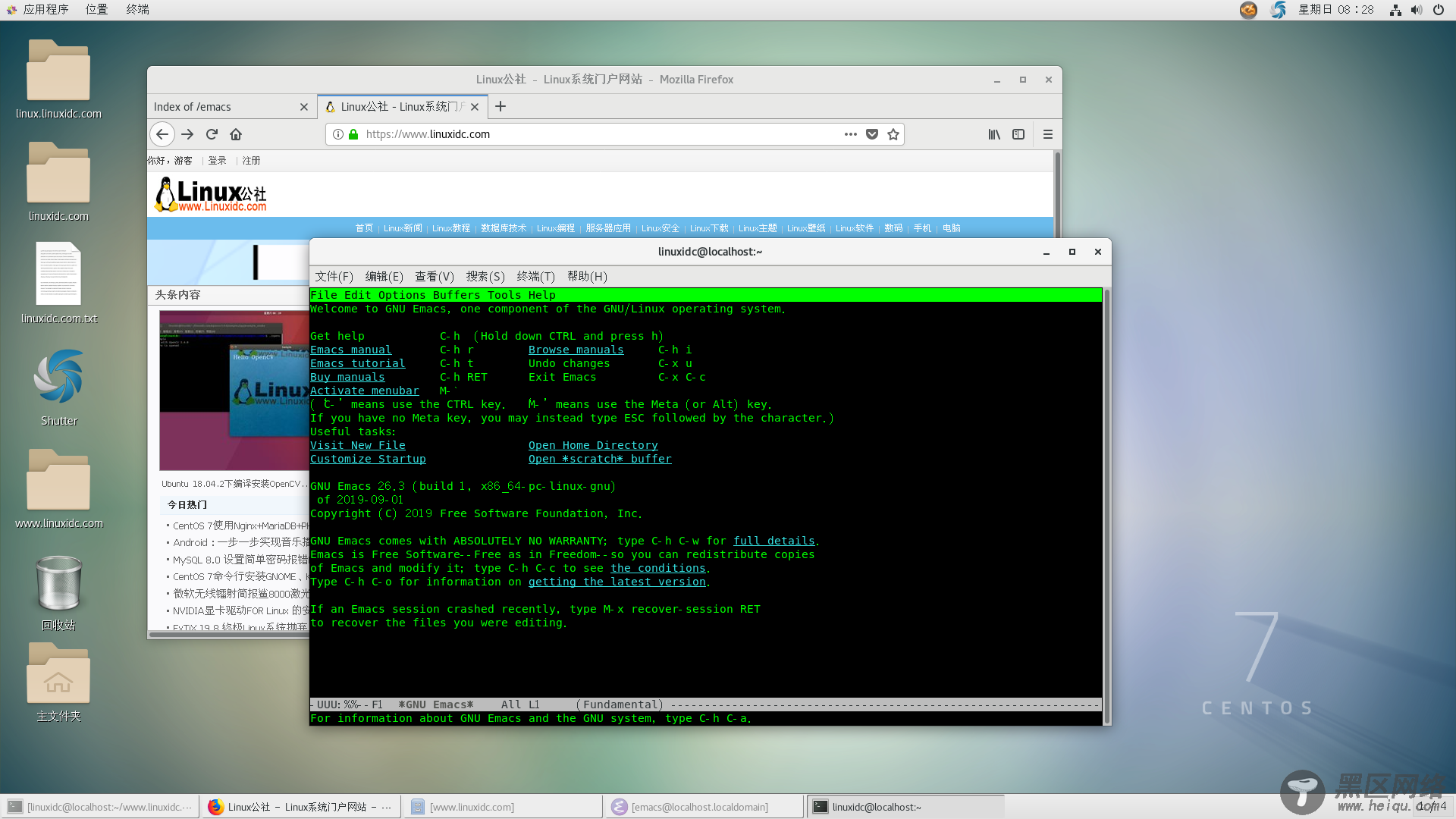This screenshot has height=819, width=1456.
Task: Select linuxidc.com.txt file on desktop
Action: (x=58, y=284)
